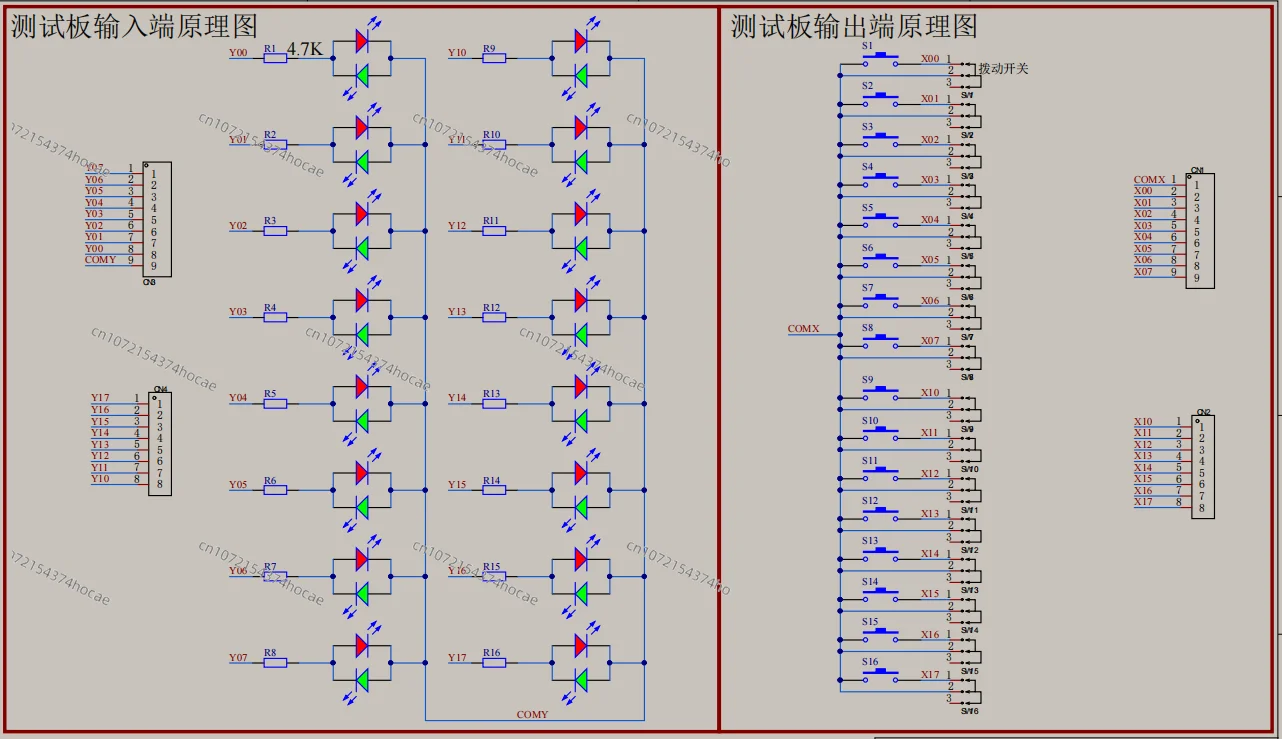
Task: Click the slide switch on the X17 line
Action: pyautogui.click(x=967, y=689)
